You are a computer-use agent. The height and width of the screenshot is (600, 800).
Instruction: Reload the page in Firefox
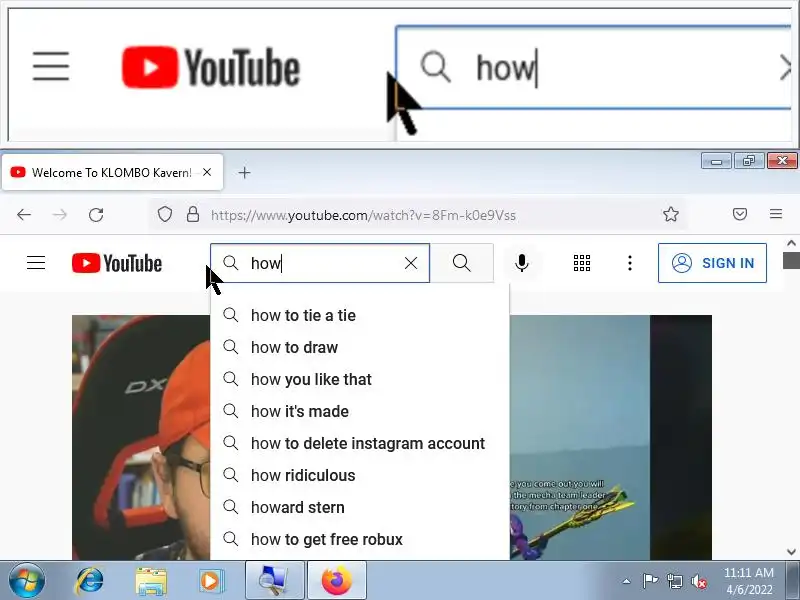(x=96, y=215)
